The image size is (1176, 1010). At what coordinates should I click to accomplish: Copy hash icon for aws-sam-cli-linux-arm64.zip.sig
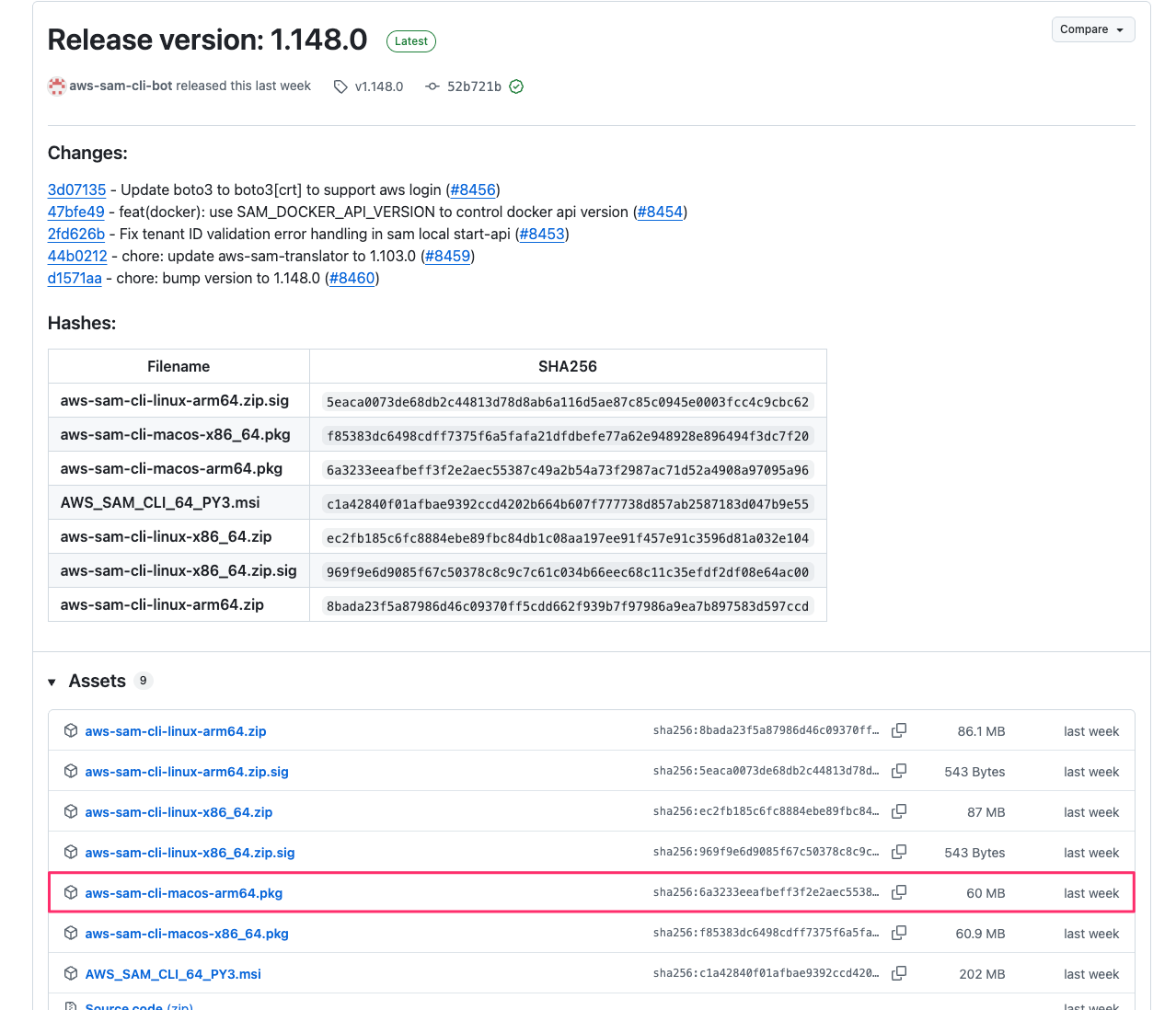pos(899,771)
